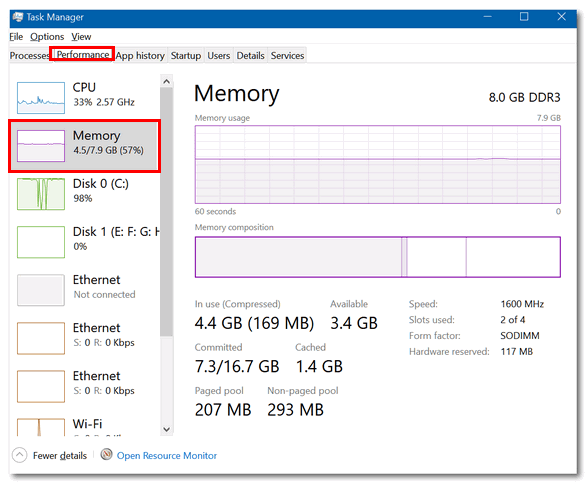This screenshot has height=484, width=587.
Task: Open the Startup tab
Action: point(186,55)
